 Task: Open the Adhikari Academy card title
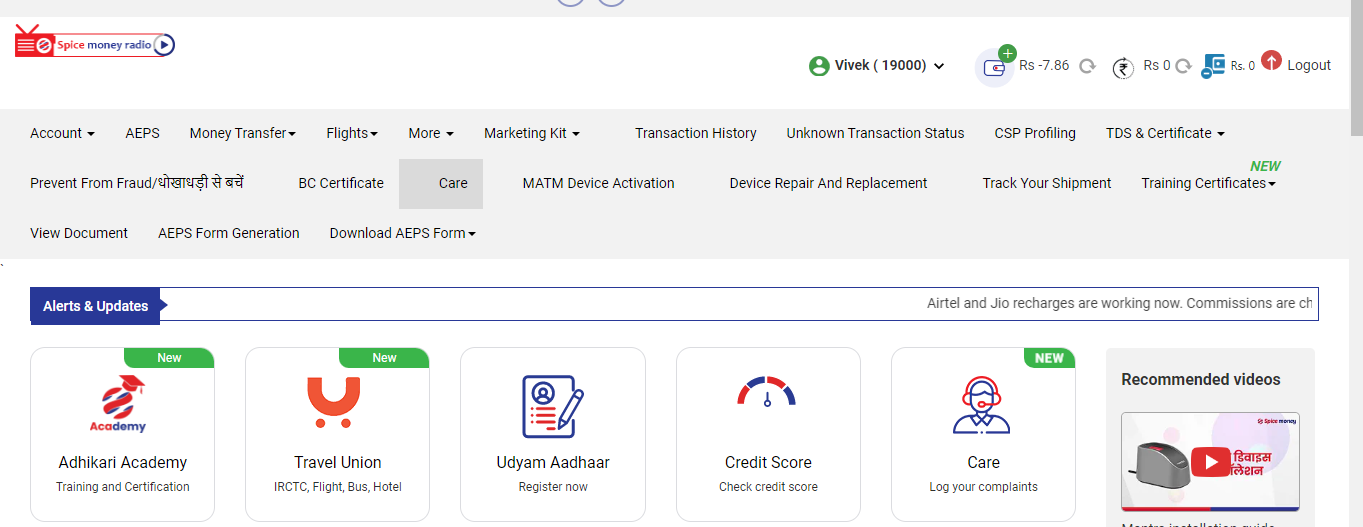click(x=123, y=462)
